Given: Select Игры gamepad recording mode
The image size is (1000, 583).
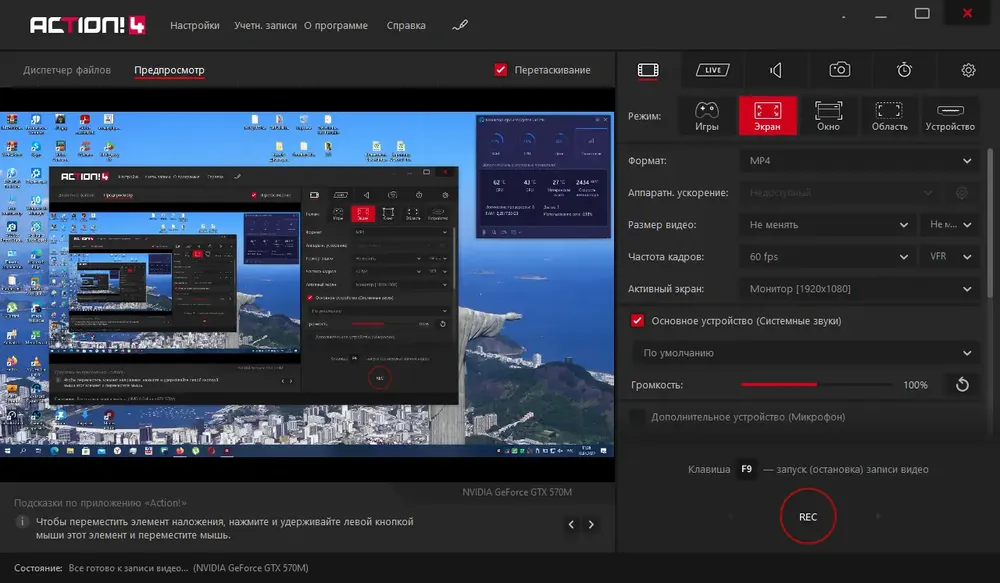Looking at the screenshot, I should tap(707, 115).
